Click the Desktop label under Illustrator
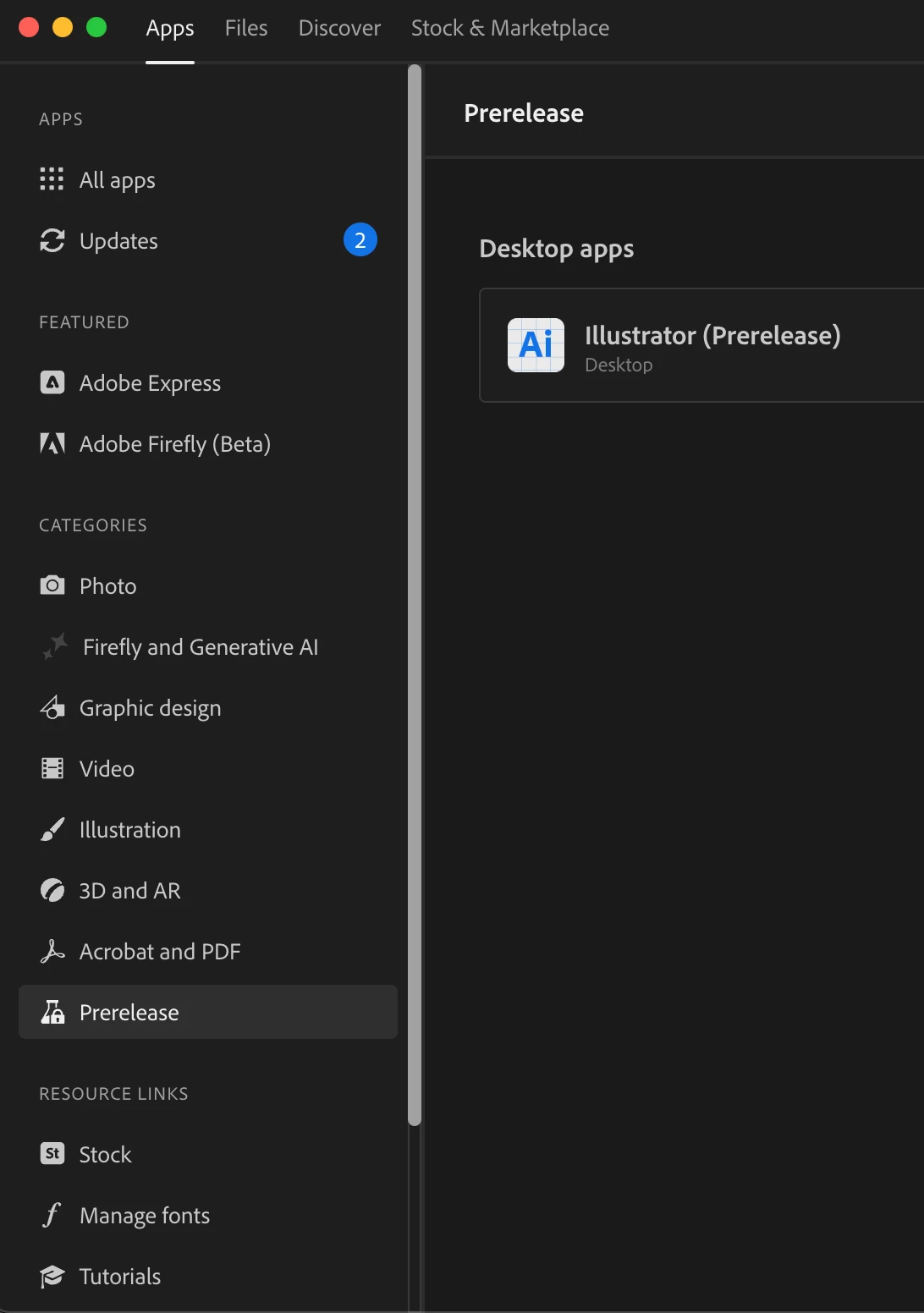Image resolution: width=924 pixels, height=1313 pixels. [619, 365]
